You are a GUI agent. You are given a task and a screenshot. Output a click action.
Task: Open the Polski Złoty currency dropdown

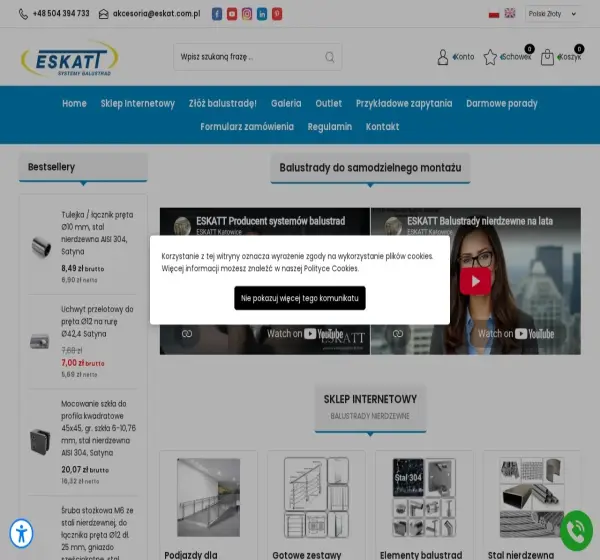coord(552,14)
